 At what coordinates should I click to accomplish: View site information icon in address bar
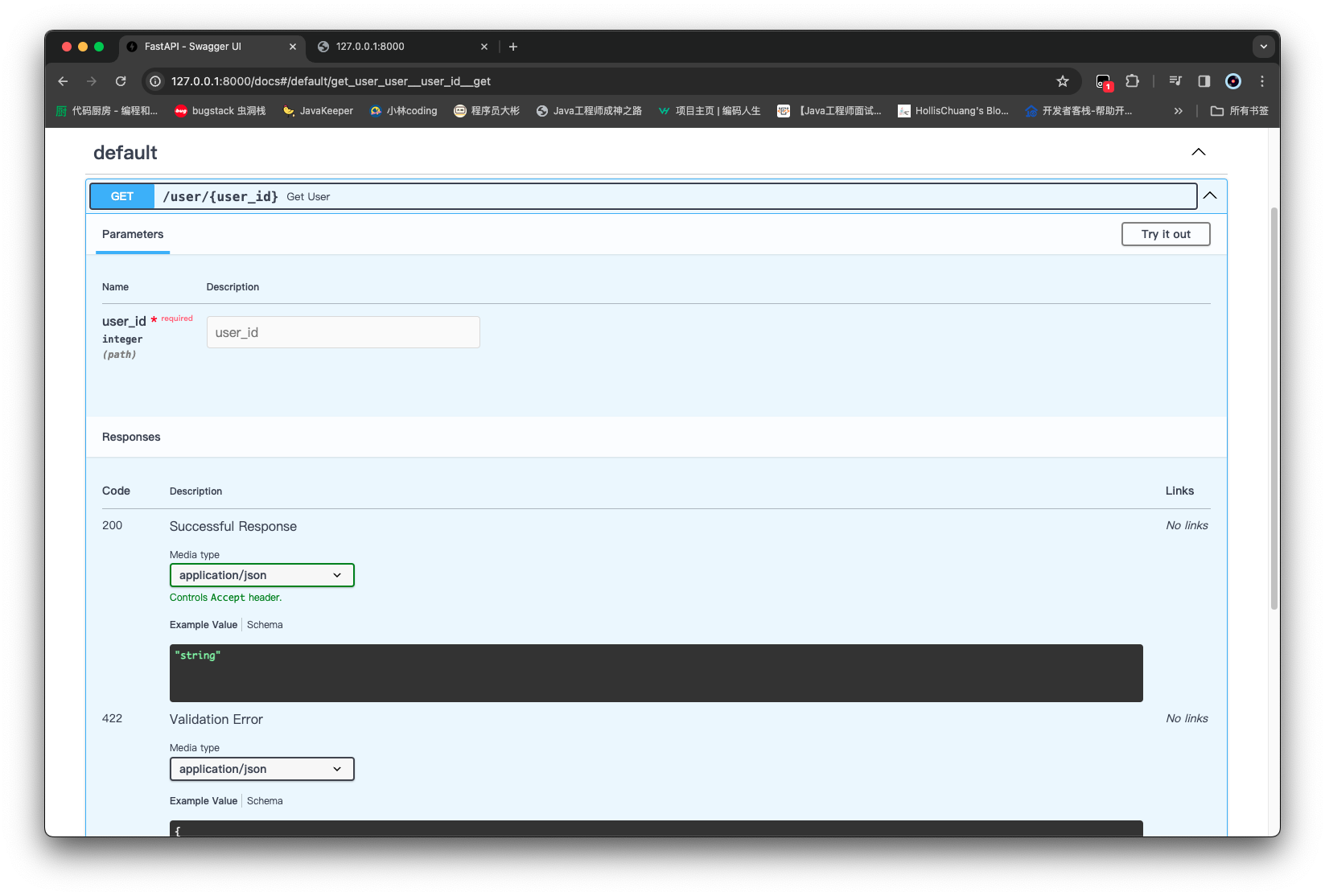(x=155, y=81)
